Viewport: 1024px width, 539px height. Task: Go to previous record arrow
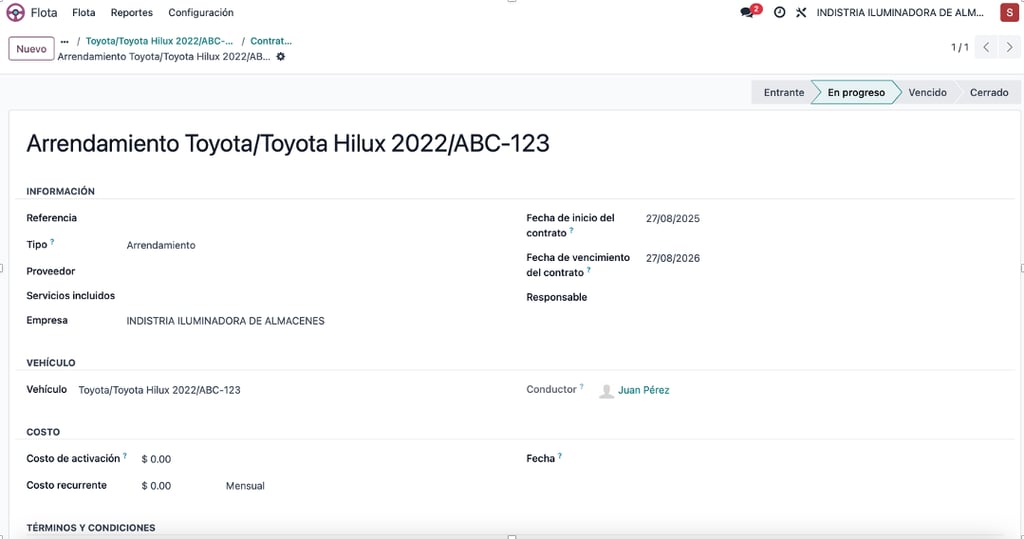(986, 48)
